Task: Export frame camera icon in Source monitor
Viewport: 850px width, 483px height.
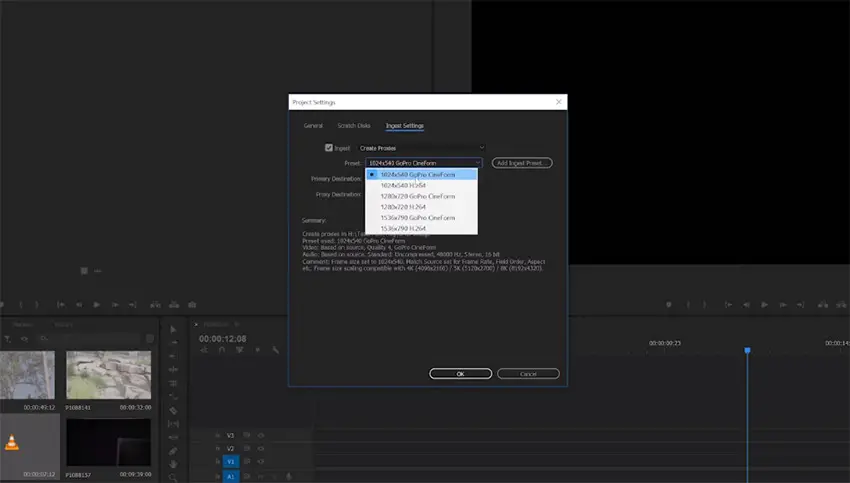Action: [x=192, y=305]
